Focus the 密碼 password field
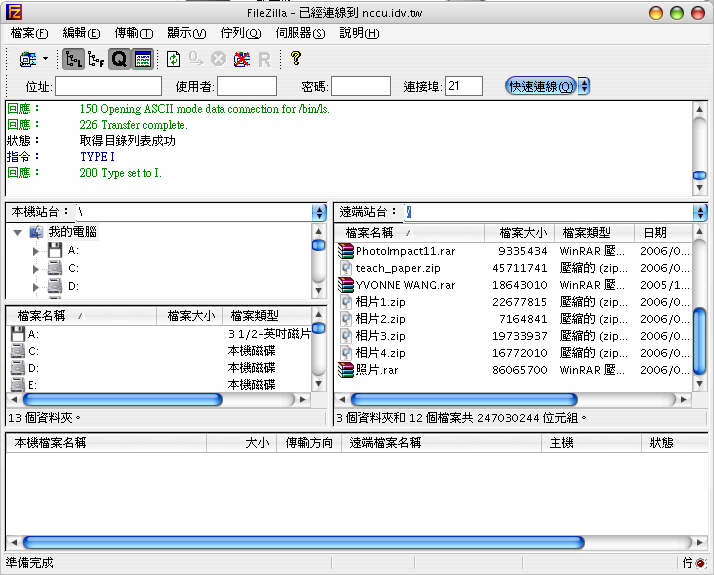Viewport: 714px width, 575px height. pyautogui.click(x=361, y=86)
